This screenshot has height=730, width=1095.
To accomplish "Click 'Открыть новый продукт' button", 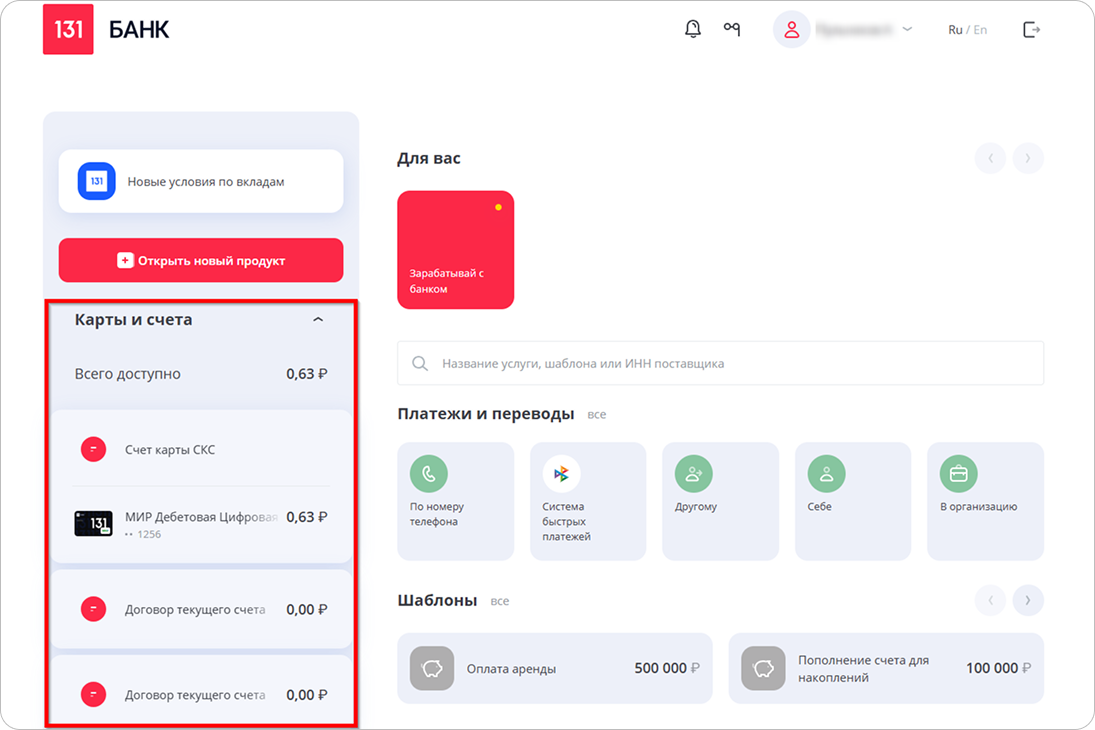I will 201,260.
